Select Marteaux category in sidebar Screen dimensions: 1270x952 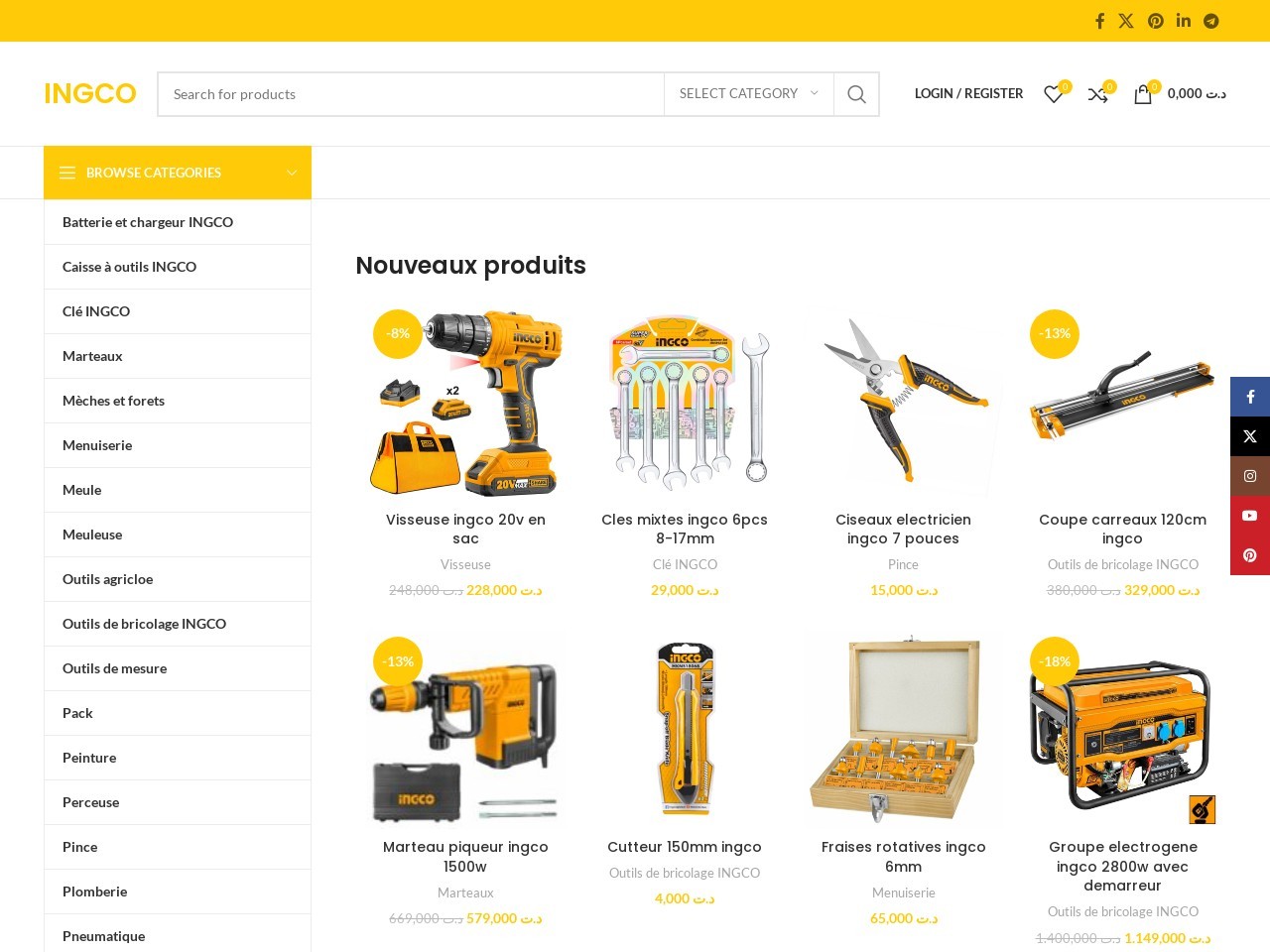pyautogui.click(x=178, y=356)
